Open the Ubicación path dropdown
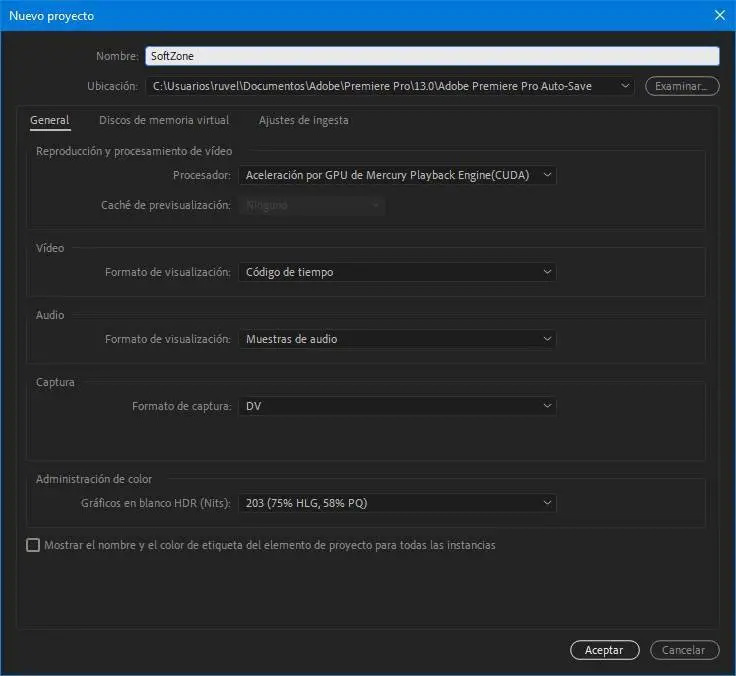 tap(390, 86)
